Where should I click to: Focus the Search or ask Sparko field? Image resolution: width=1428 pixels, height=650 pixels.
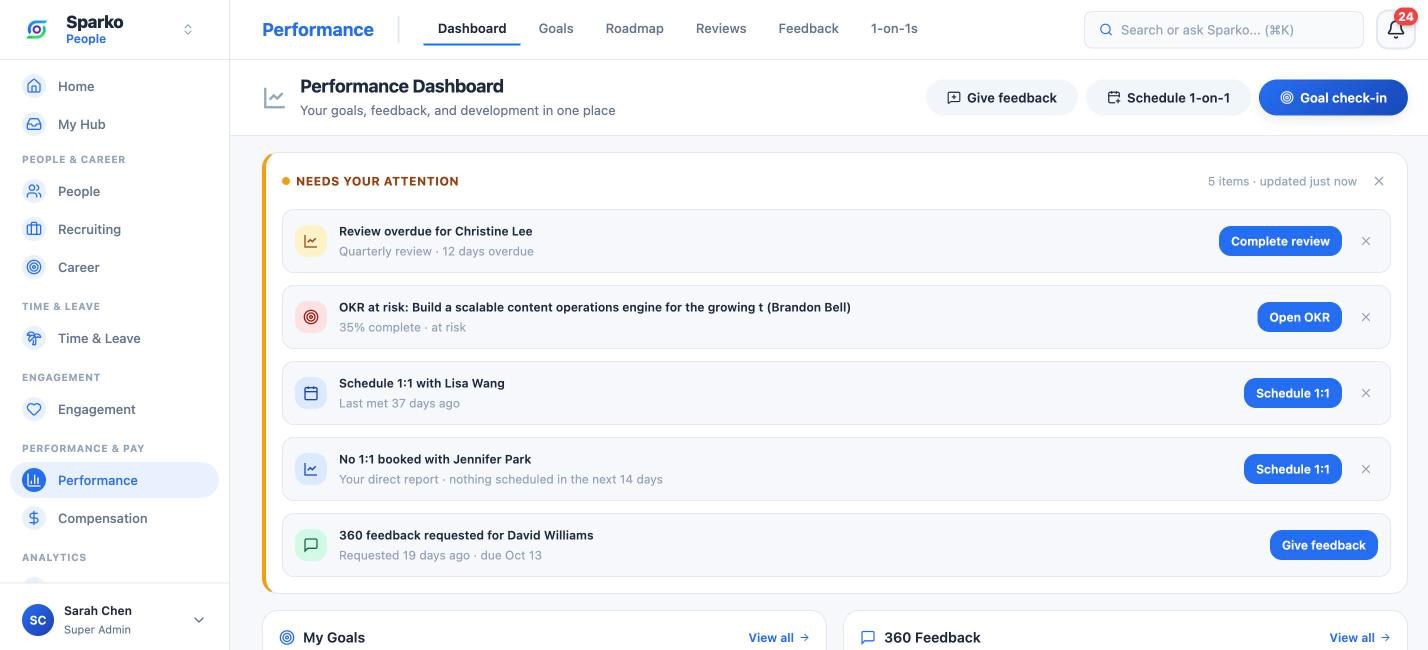click(x=1224, y=30)
